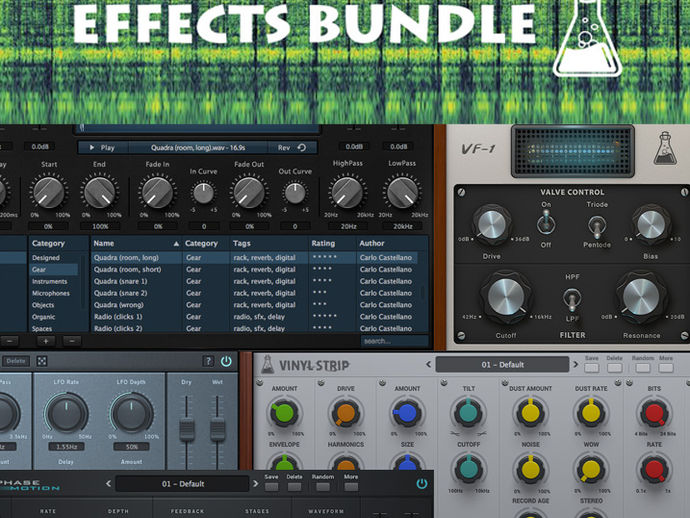Click the Vinyl Strip flask logo
The height and width of the screenshot is (518, 690).
click(267, 364)
